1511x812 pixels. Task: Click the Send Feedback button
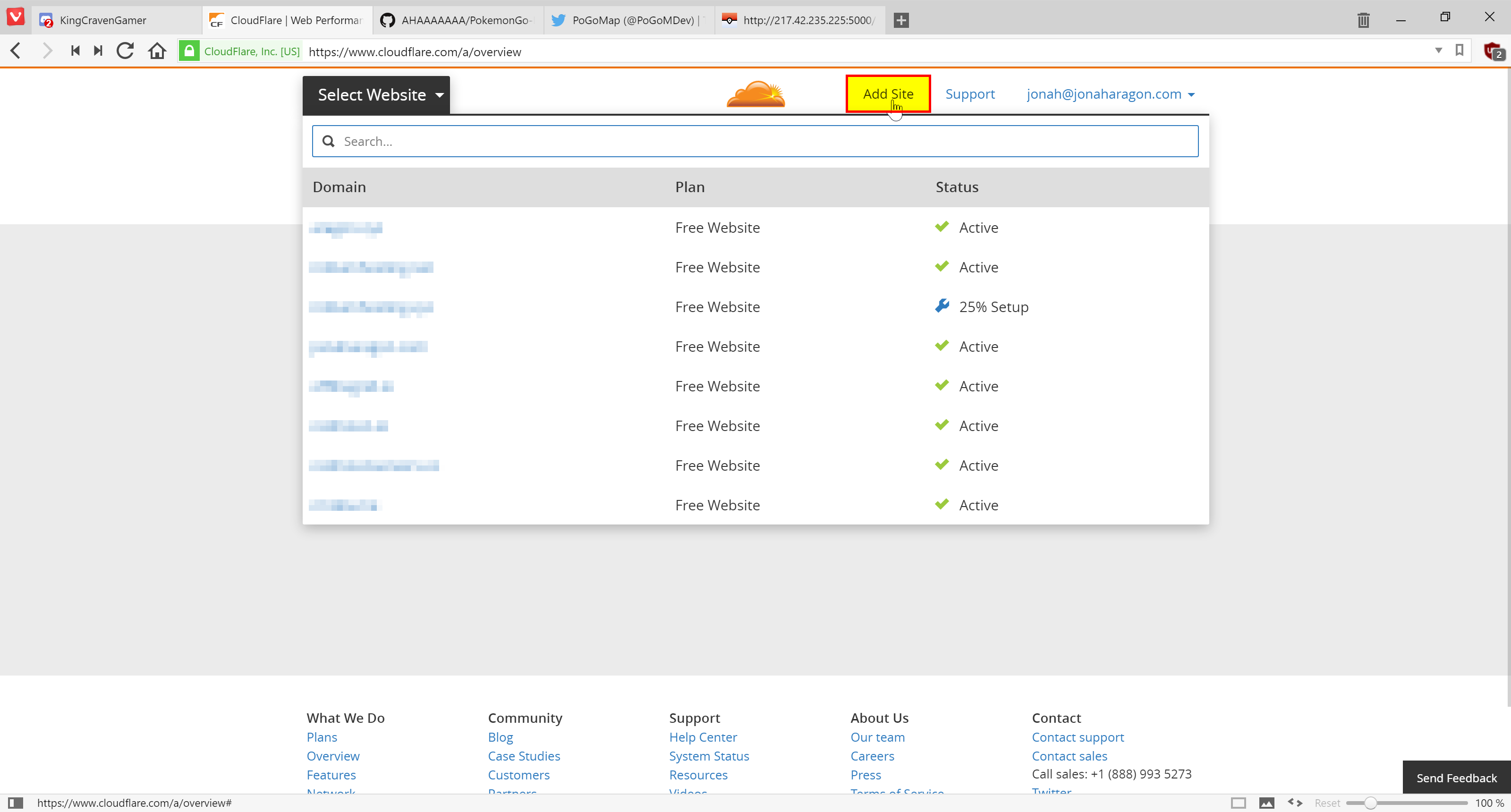[x=1456, y=778]
